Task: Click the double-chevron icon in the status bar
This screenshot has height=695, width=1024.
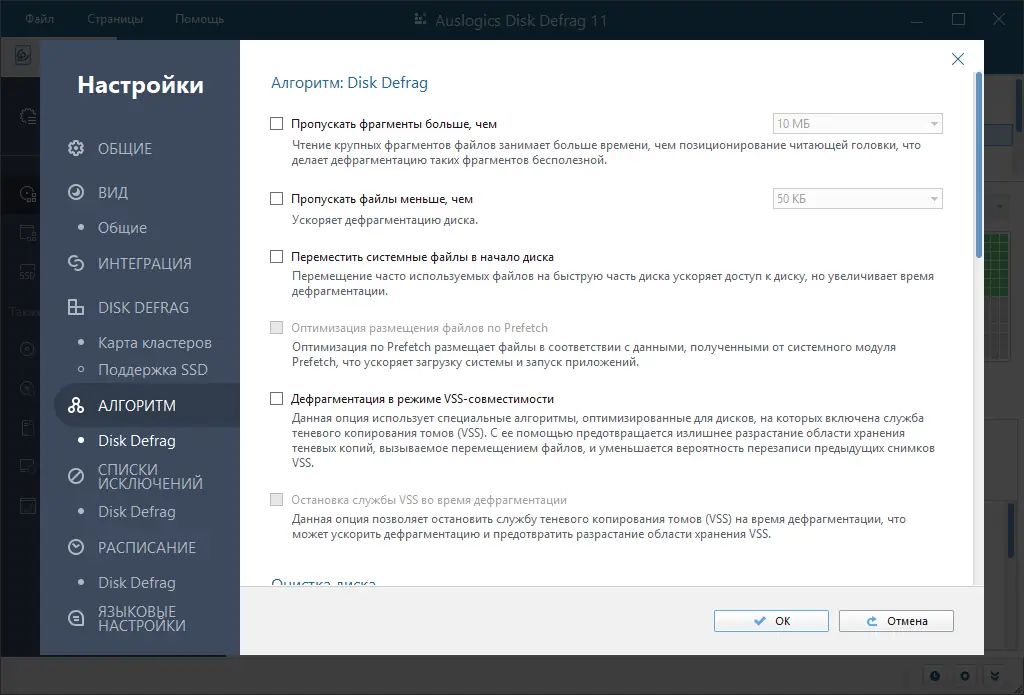Action: [995, 676]
